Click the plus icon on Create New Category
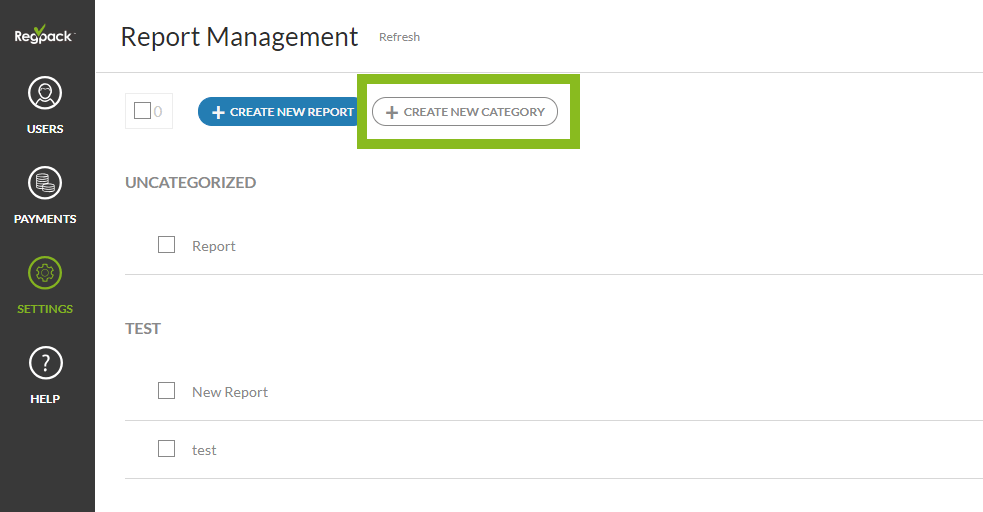 [392, 112]
